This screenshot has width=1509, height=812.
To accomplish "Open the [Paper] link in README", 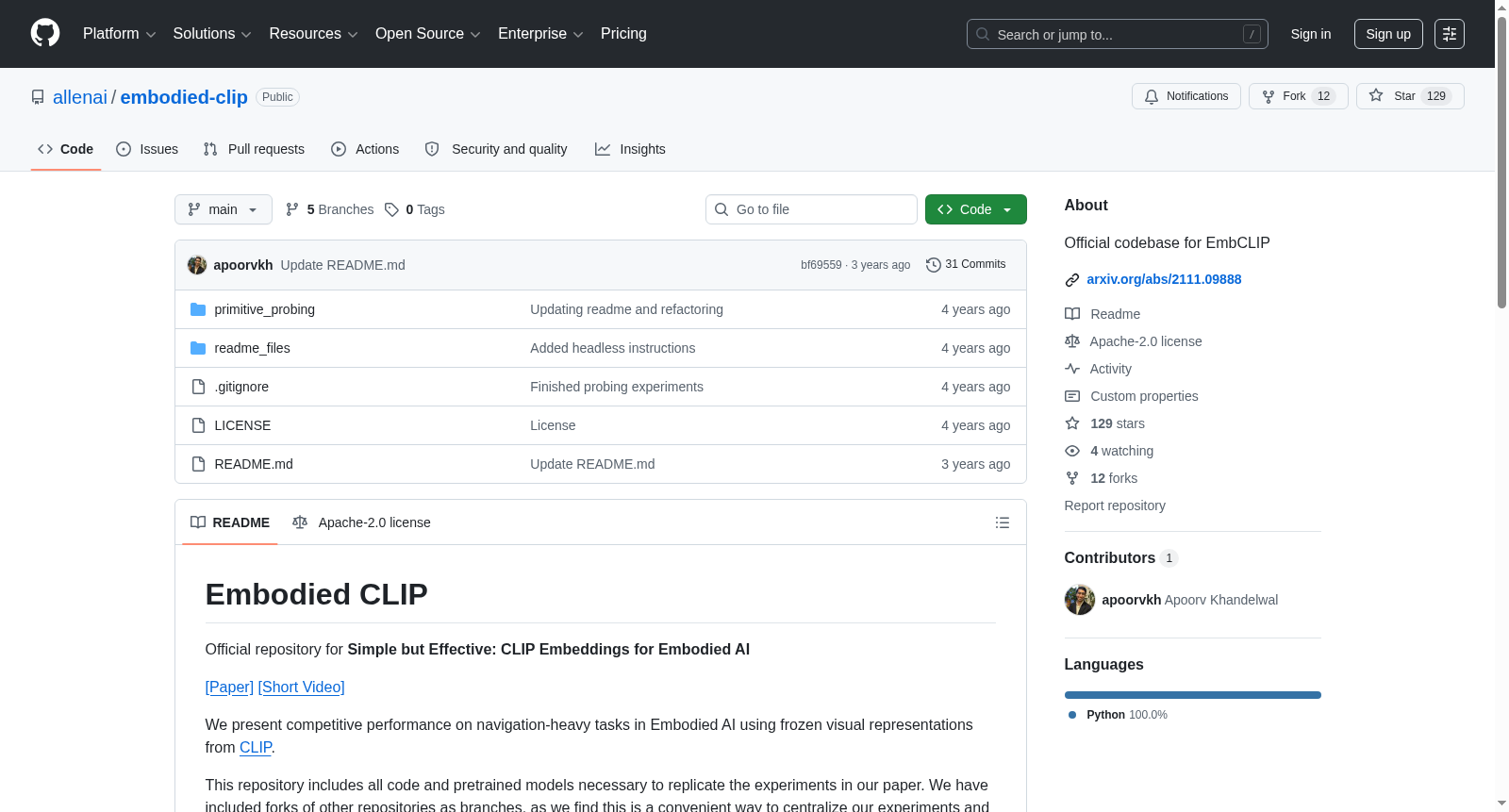I will [229, 688].
